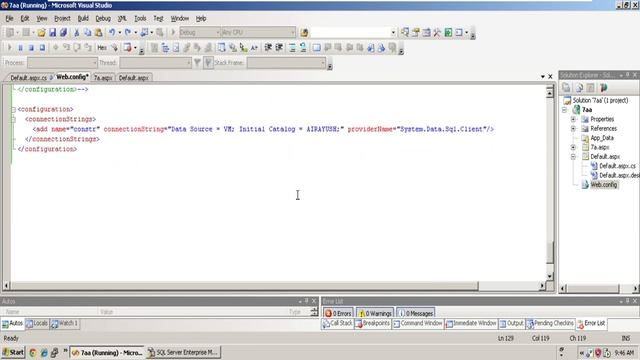Switch to the 7a.aspx editor tab
640x360 pixels.
click(x=103, y=78)
